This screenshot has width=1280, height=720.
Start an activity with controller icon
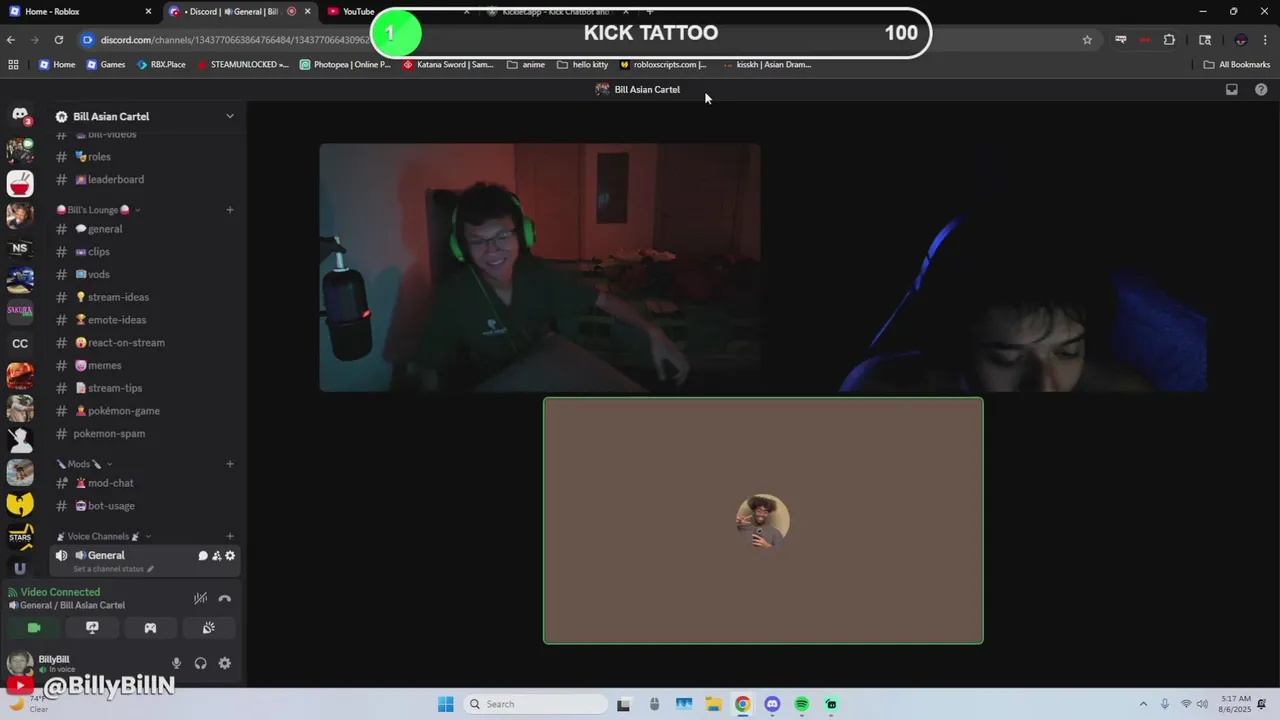coord(150,628)
